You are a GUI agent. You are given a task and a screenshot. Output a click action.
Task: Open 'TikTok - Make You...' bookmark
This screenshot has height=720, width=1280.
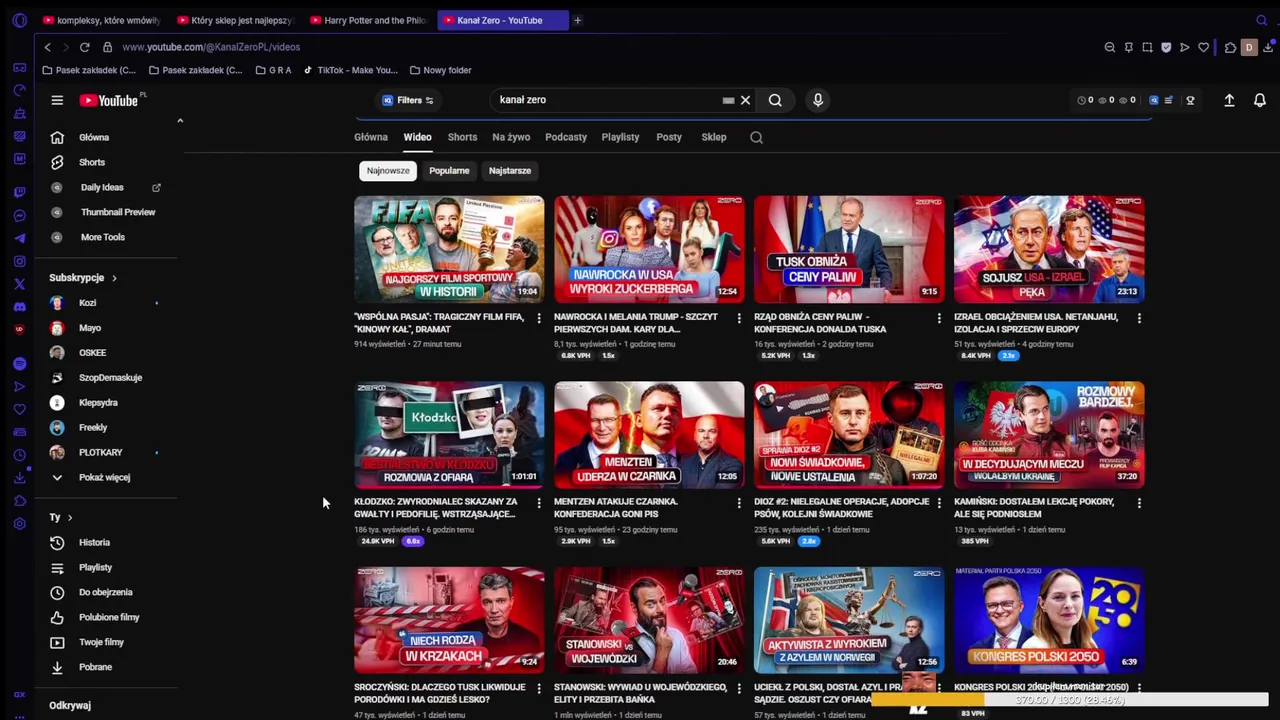coord(350,70)
